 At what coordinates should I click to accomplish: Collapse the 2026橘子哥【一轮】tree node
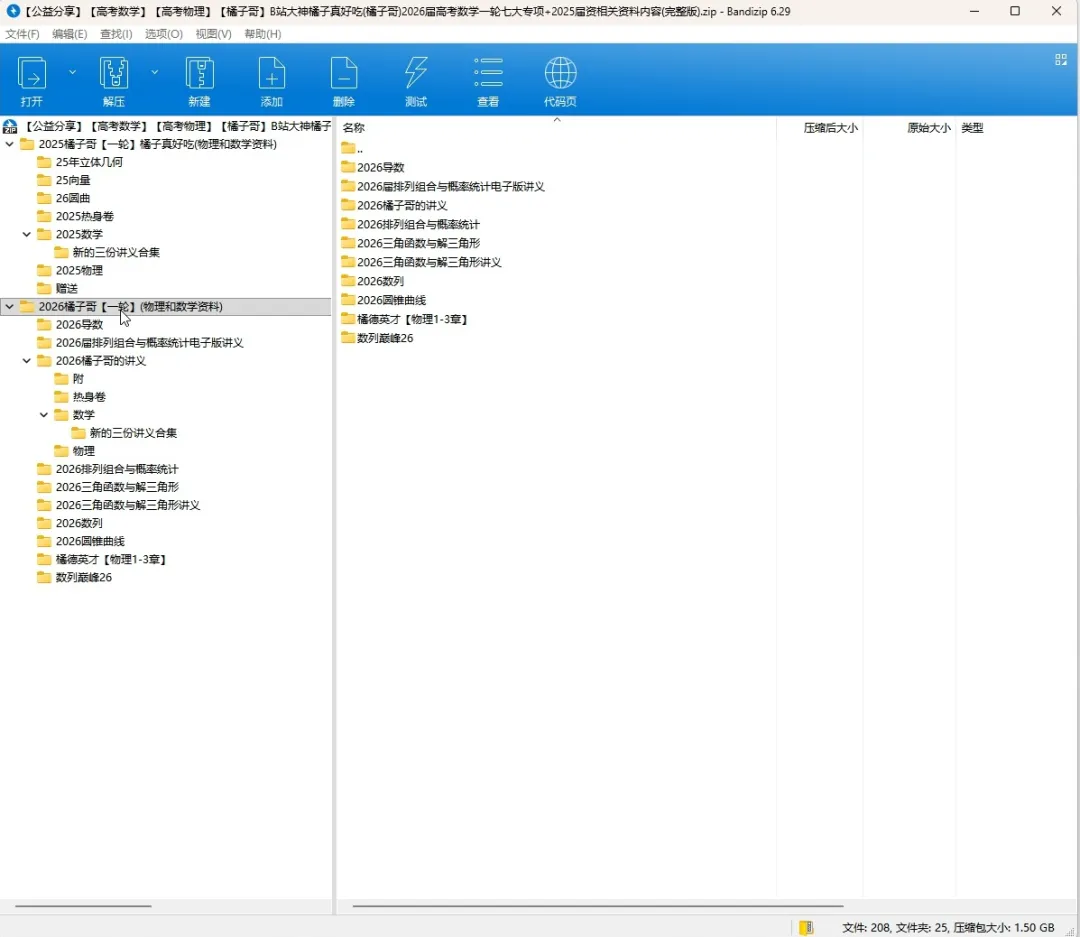click(10, 307)
